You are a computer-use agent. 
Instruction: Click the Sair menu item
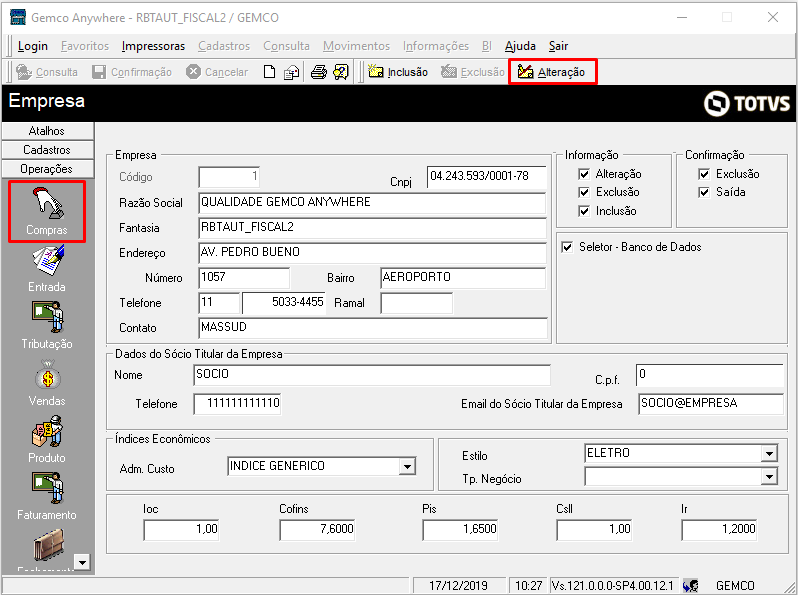point(558,46)
